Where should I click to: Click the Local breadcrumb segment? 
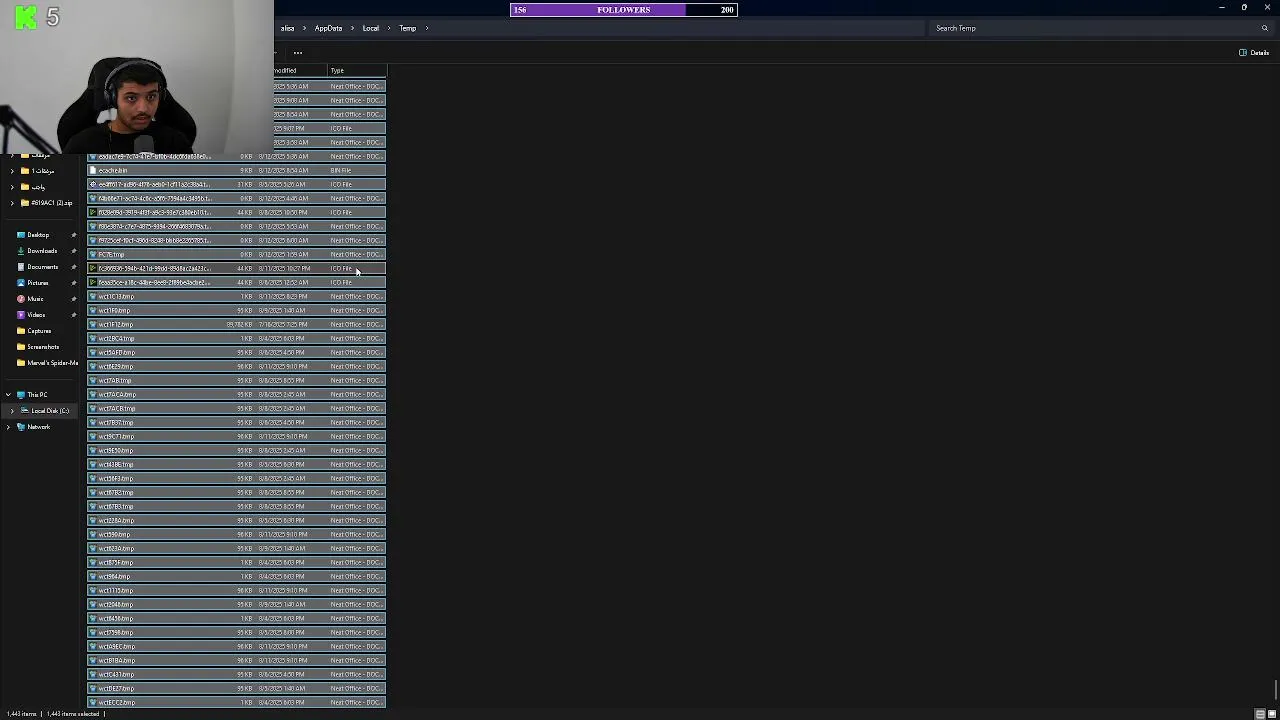click(x=370, y=28)
